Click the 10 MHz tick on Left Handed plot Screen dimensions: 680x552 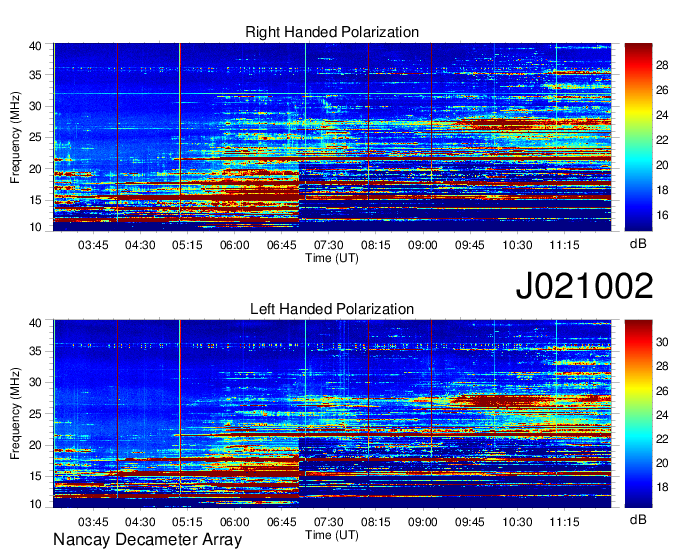pyautogui.click(x=35, y=504)
